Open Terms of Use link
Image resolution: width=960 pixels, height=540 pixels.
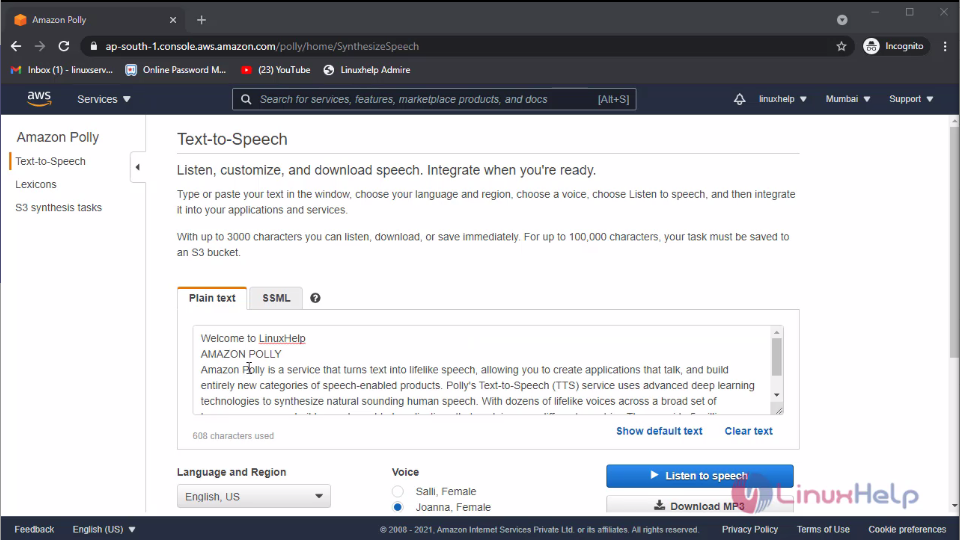(823, 529)
